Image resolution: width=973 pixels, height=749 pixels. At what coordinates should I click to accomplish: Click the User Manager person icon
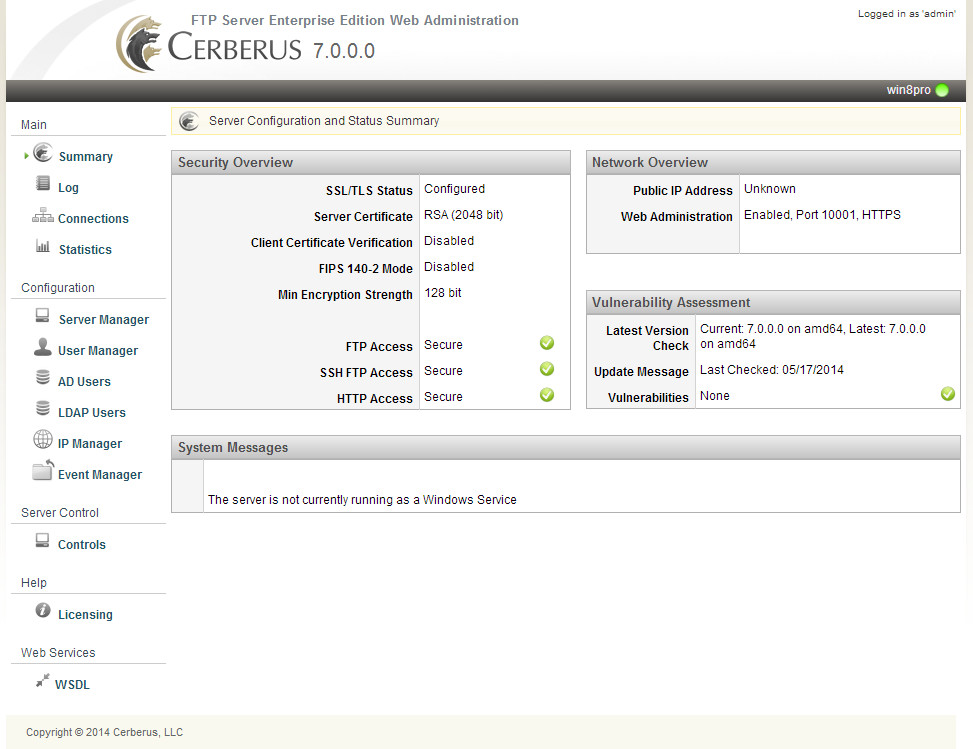tap(43, 347)
